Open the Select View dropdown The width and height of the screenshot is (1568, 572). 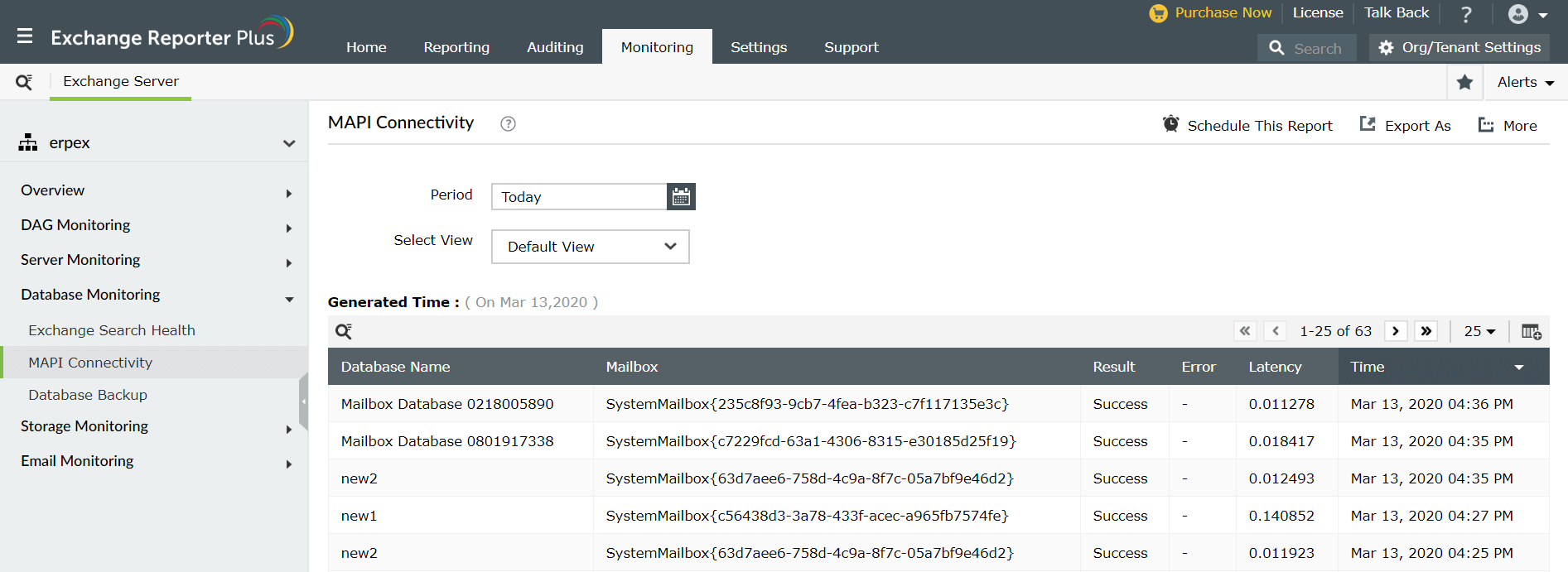[590, 247]
